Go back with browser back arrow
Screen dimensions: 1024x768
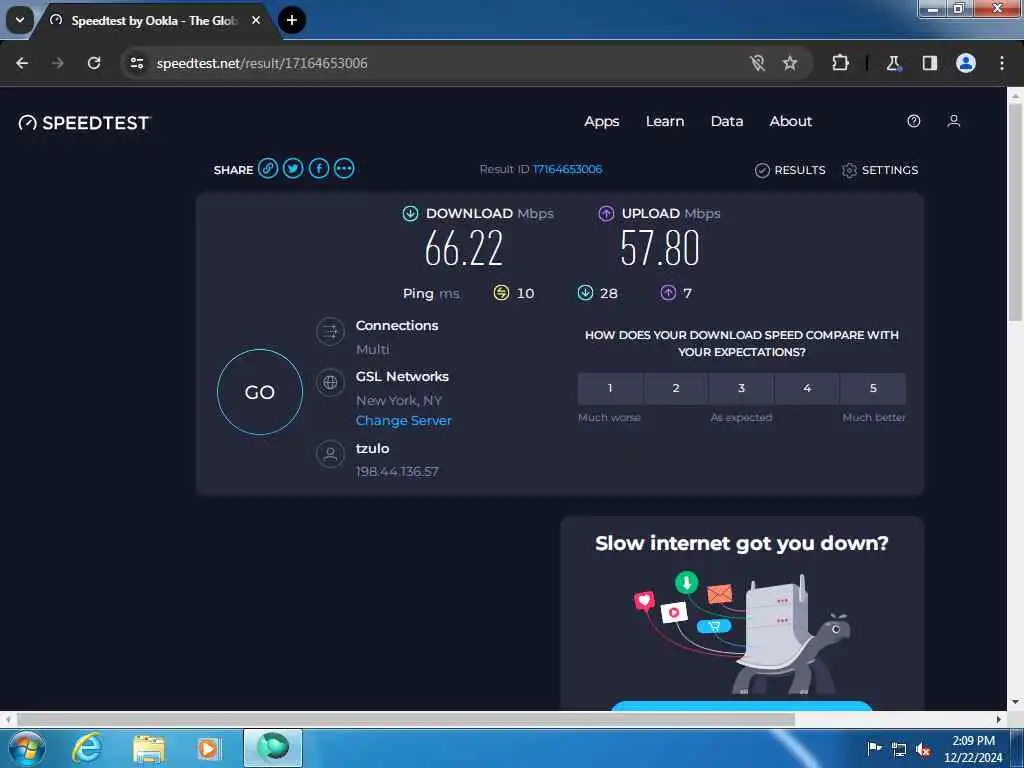coord(22,63)
